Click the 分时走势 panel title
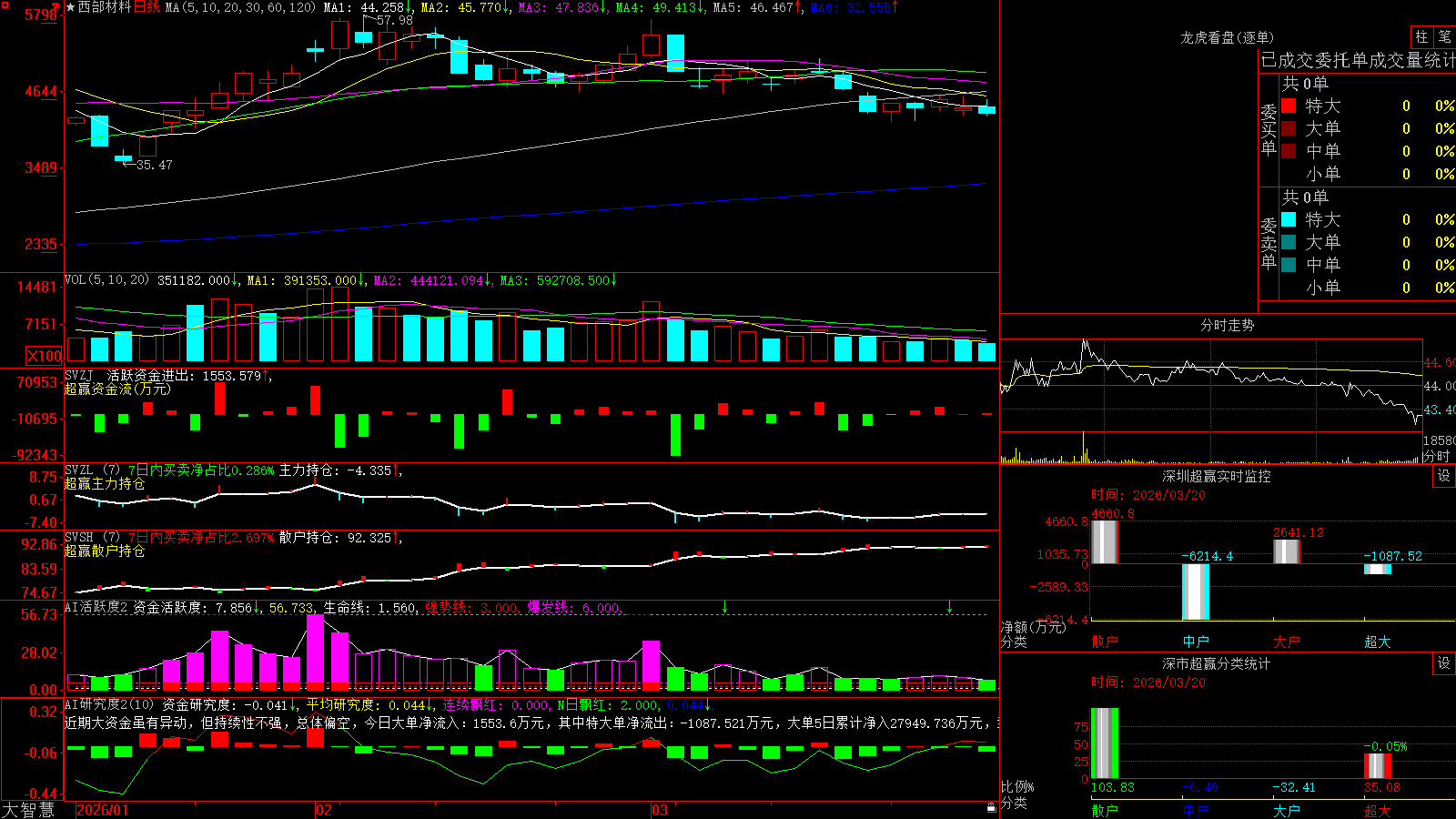Screen dimensions: 1456x819 pyautogui.click(x=1227, y=325)
